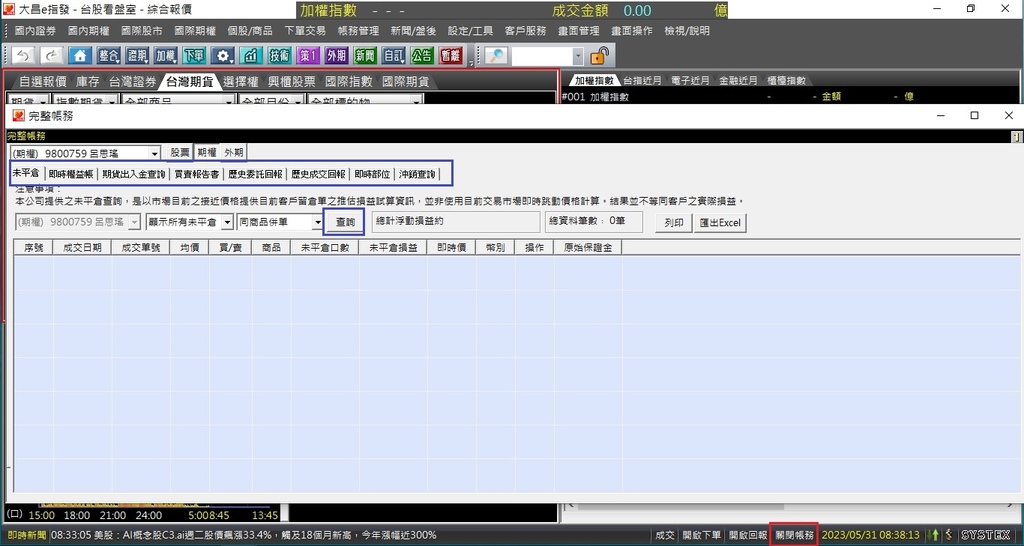This screenshot has height=546, width=1024.
Task: Switch to the 庫存 tab
Action: 88,82
